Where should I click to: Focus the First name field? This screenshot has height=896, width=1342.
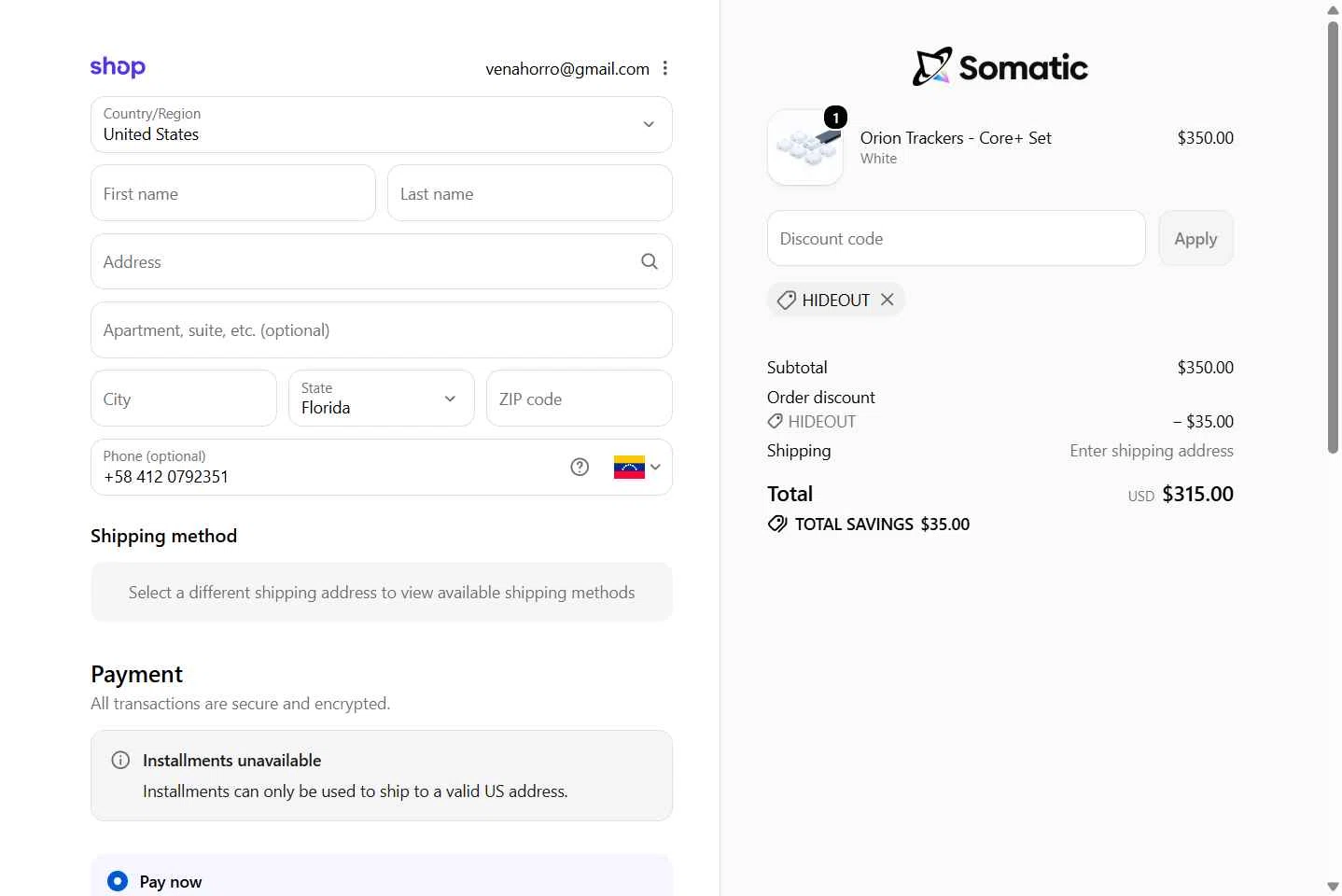pos(233,193)
